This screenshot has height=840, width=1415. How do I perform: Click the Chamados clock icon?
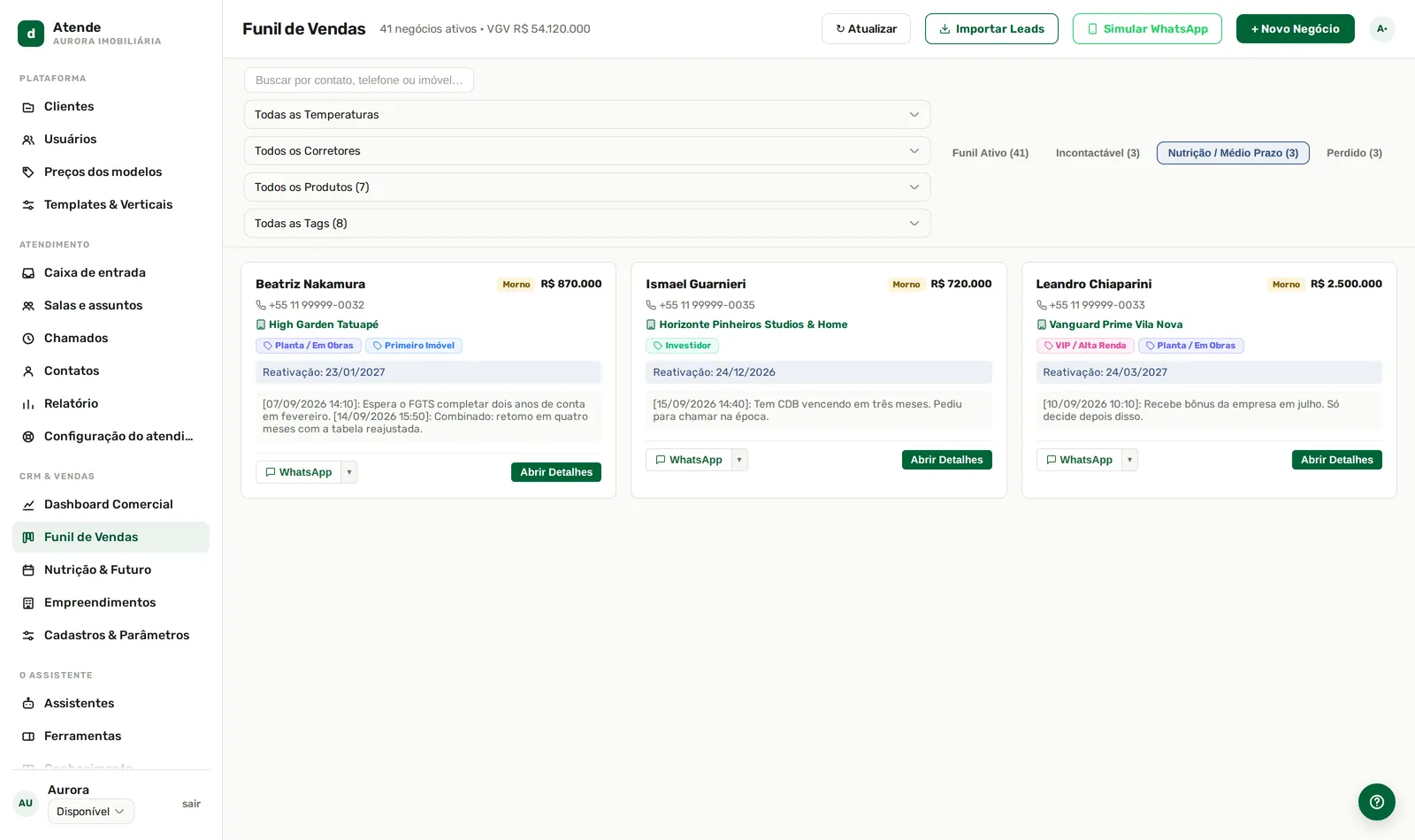click(28, 339)
